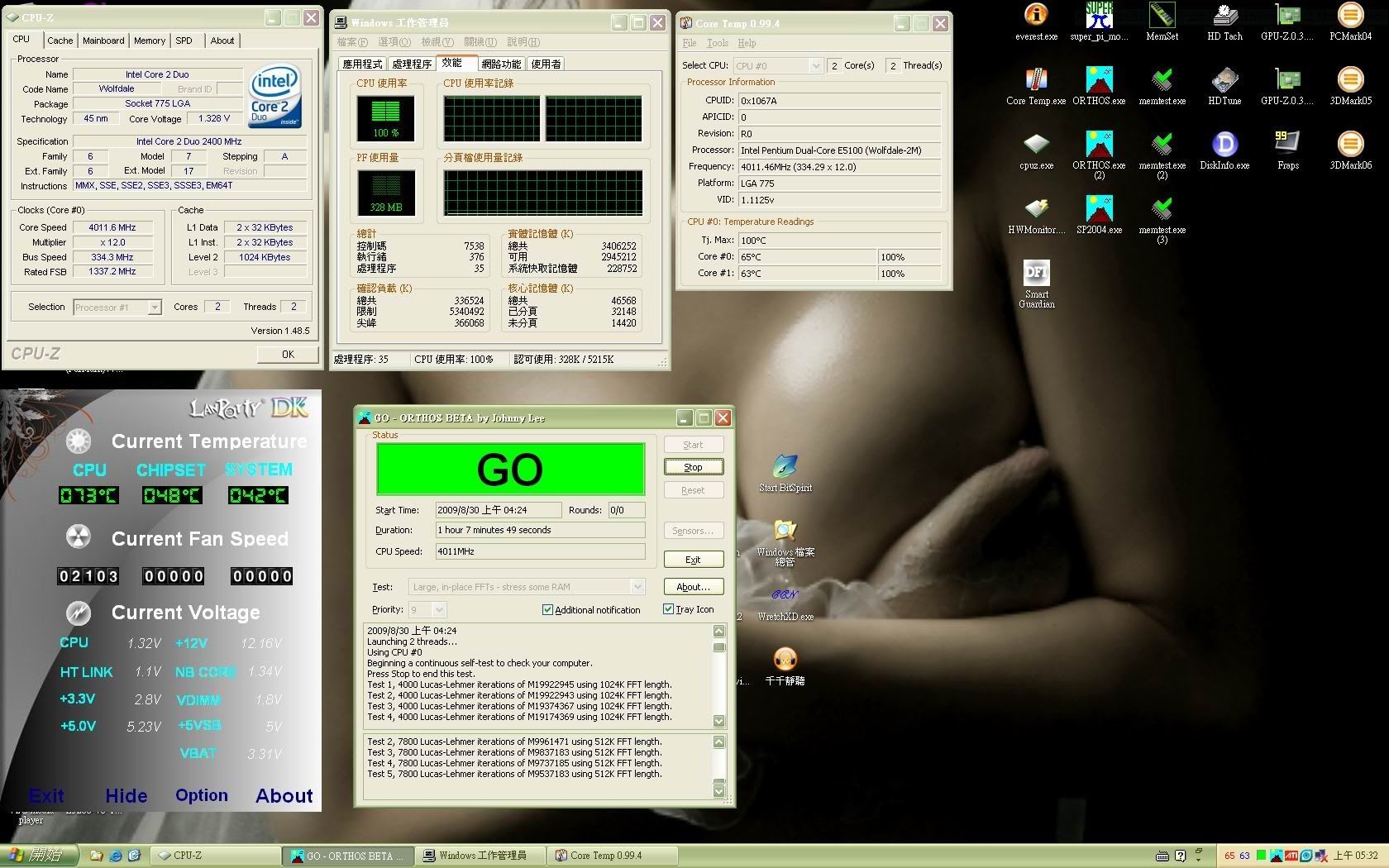Click the Stop button in ORTHOS
The image size is (1389, 868).
click(694, 467)
